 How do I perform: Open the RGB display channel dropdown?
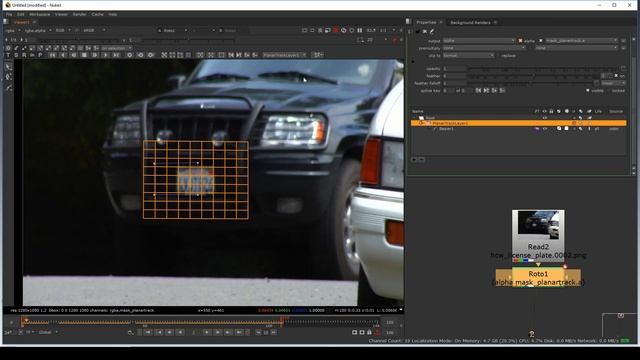click(x=62, y=30)
